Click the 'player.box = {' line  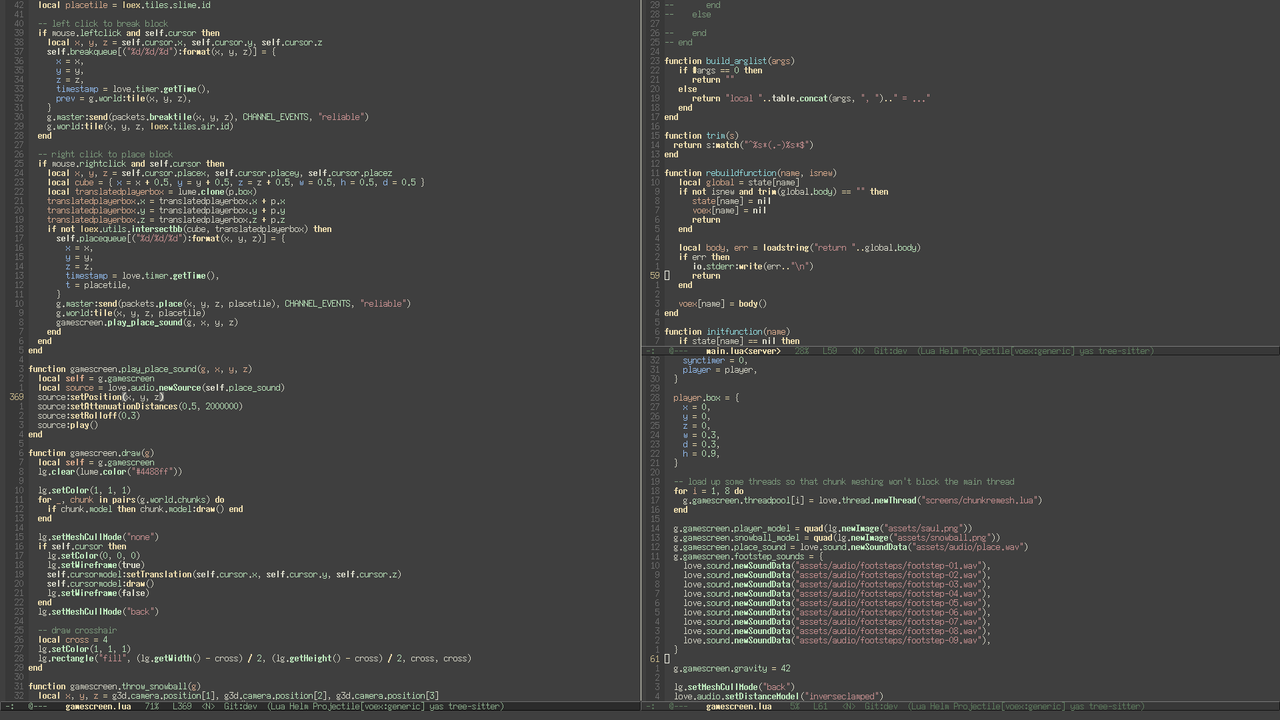coord(706,397)
